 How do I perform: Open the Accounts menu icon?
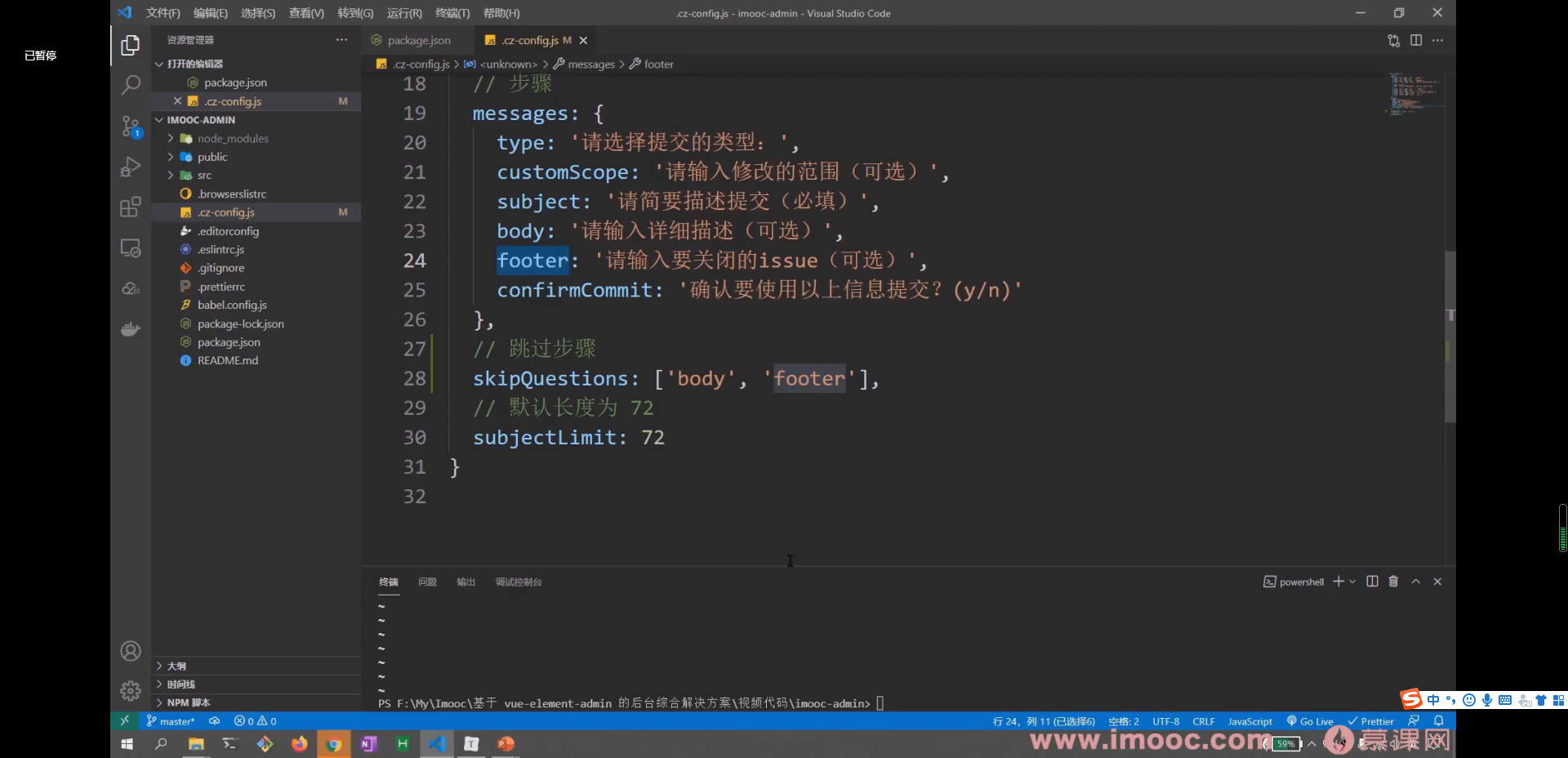point(131,651)
